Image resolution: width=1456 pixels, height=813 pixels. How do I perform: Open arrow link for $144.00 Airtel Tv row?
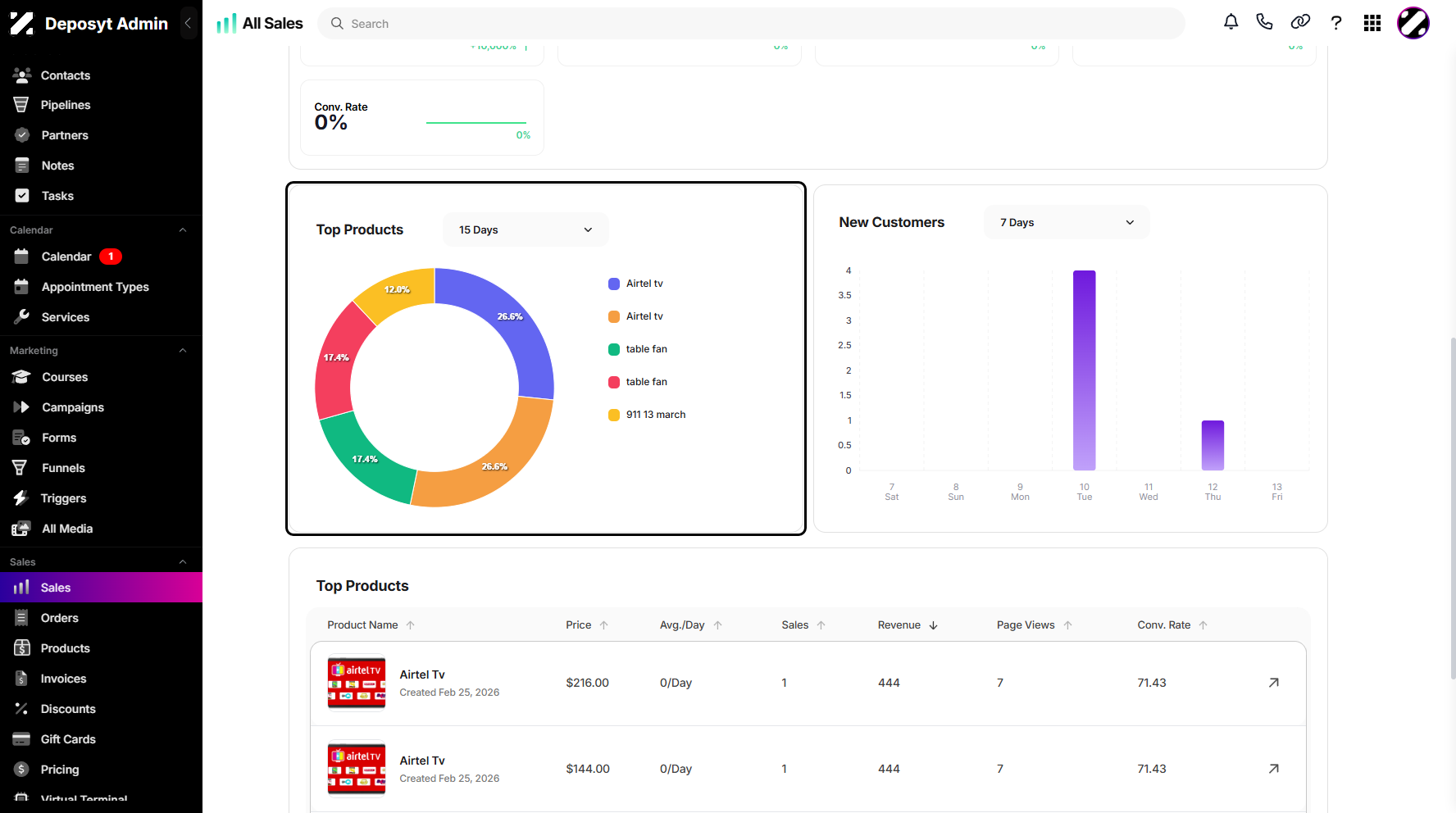(1274, 769)
